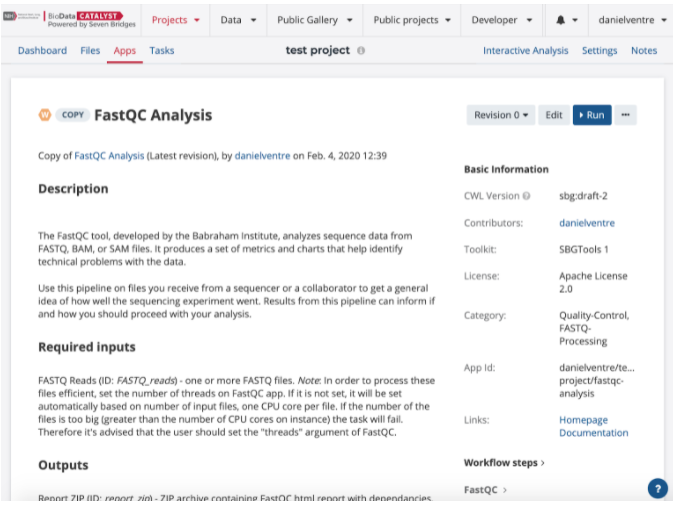Click the Outputs heading

[63, 465]
